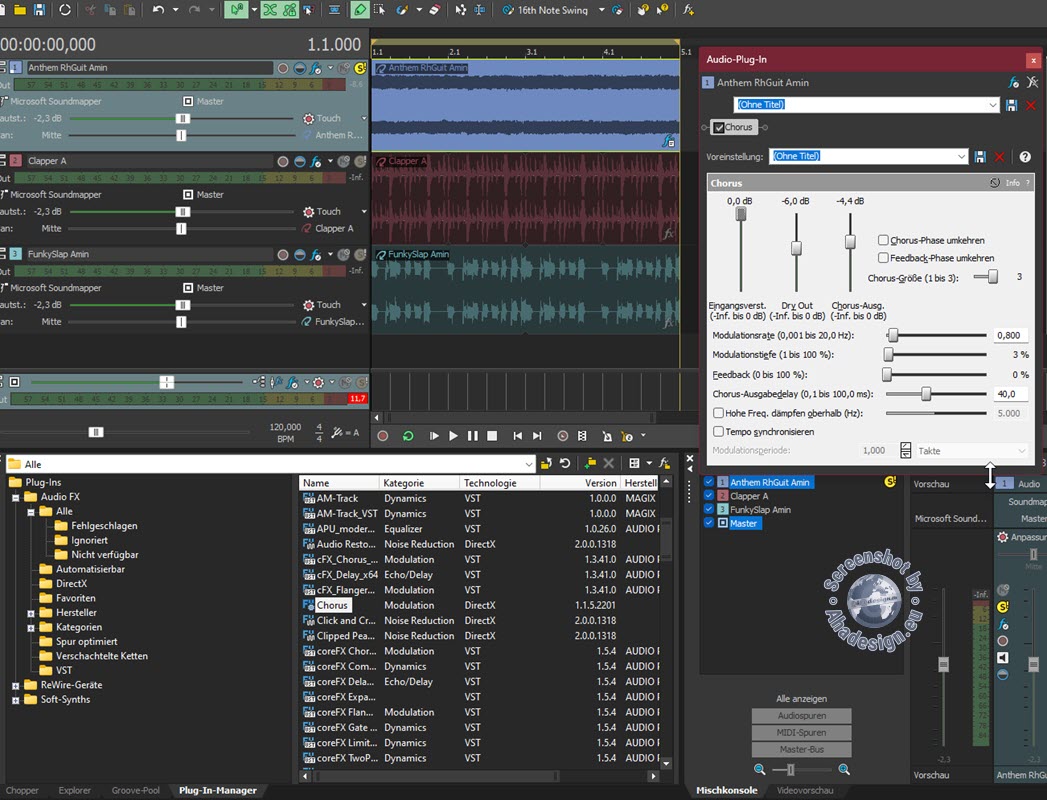Image resolution: width=1047 pixels, height=800 pixels.
Task: Switch to the Videovorschau tab
Action: point(805,790)
